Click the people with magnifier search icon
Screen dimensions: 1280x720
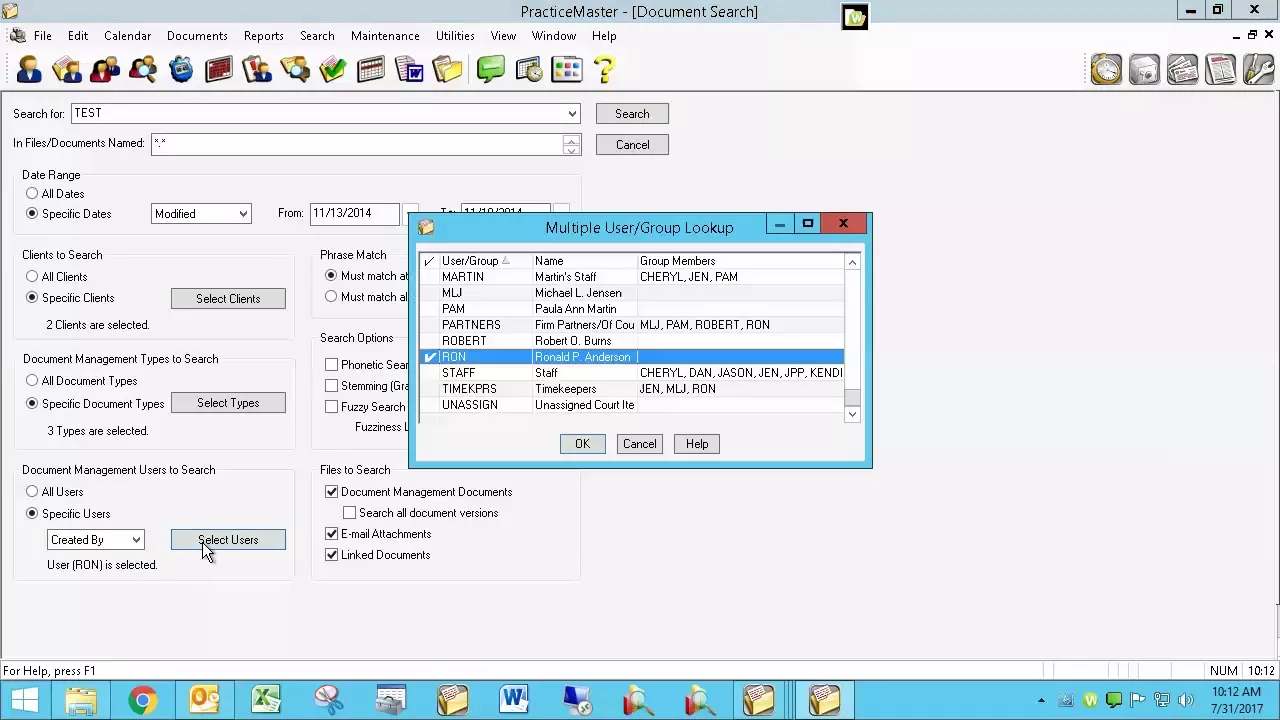(143, 69)
